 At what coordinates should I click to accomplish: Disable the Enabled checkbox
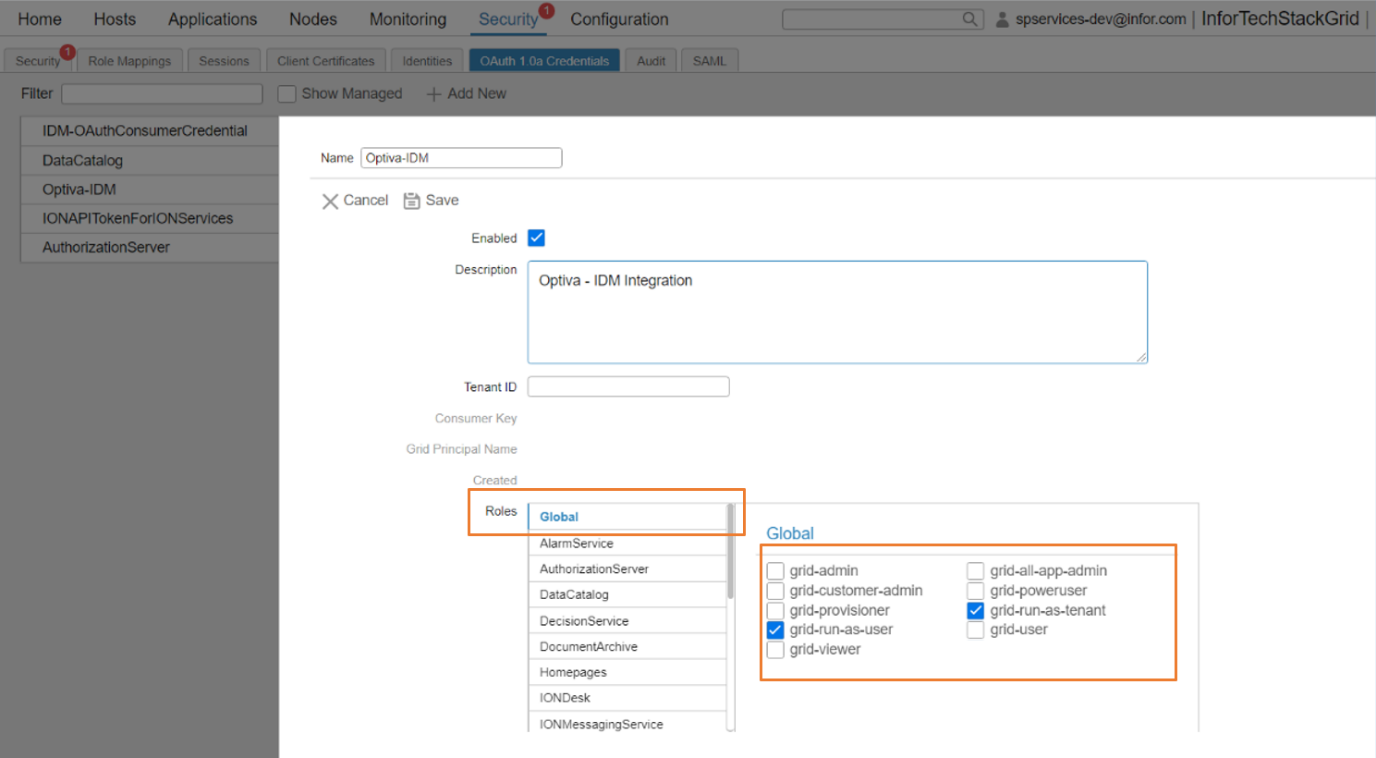(536, 237)
